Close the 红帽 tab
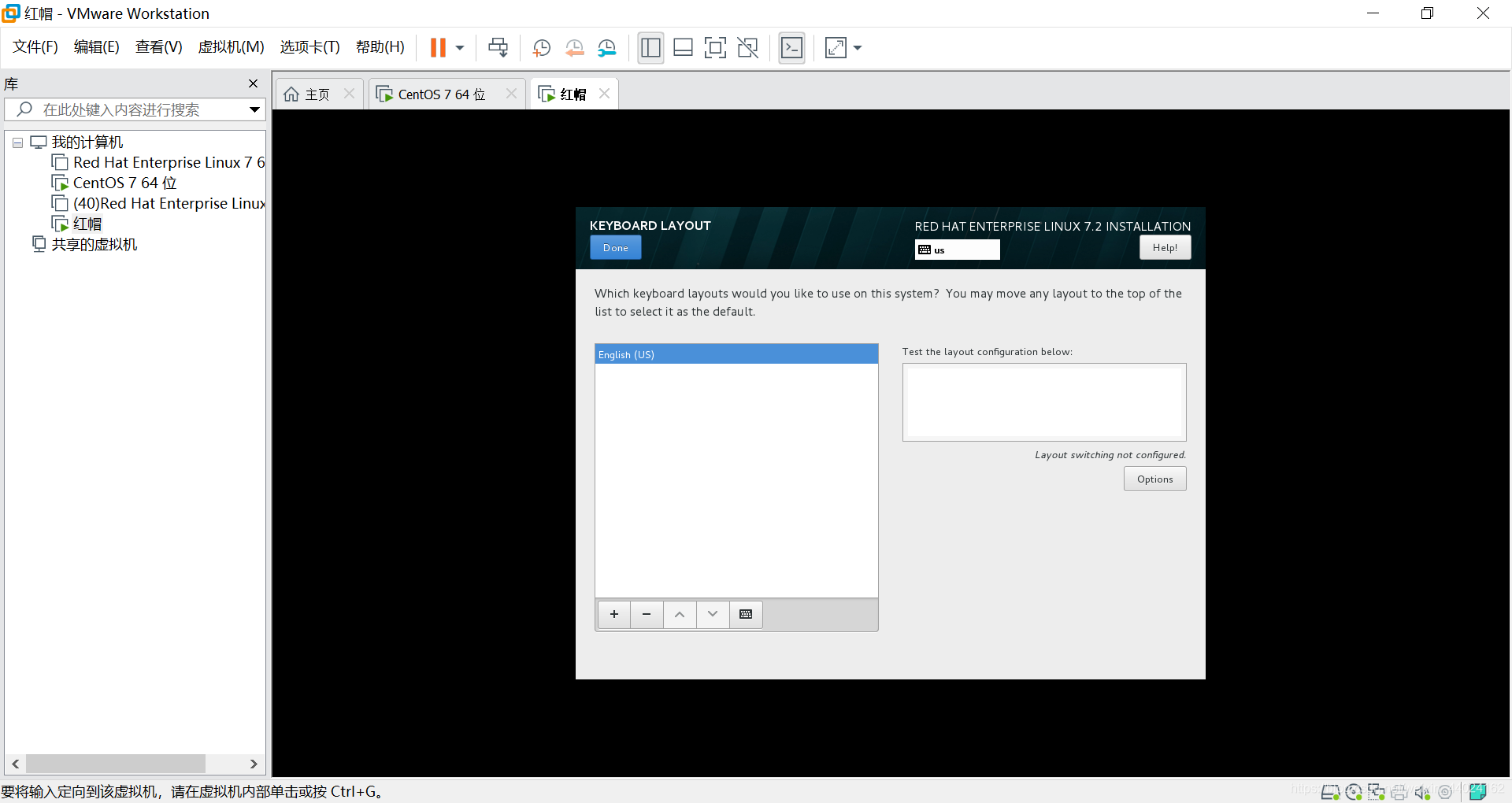 pos(604,94)
